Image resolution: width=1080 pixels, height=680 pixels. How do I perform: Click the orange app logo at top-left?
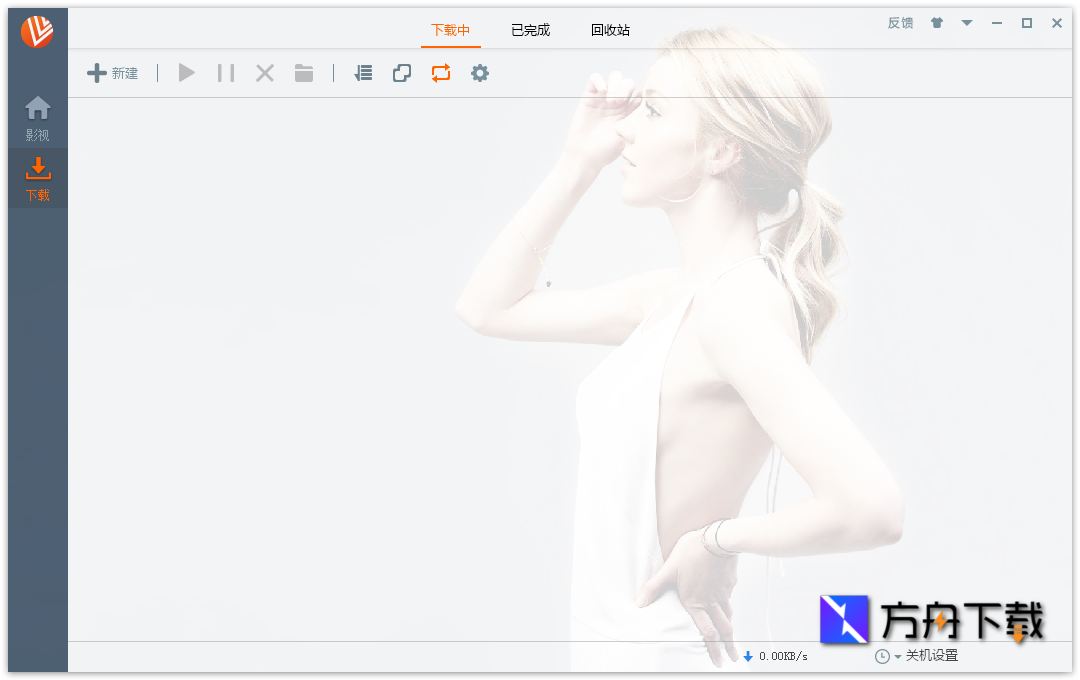point(37,32)
